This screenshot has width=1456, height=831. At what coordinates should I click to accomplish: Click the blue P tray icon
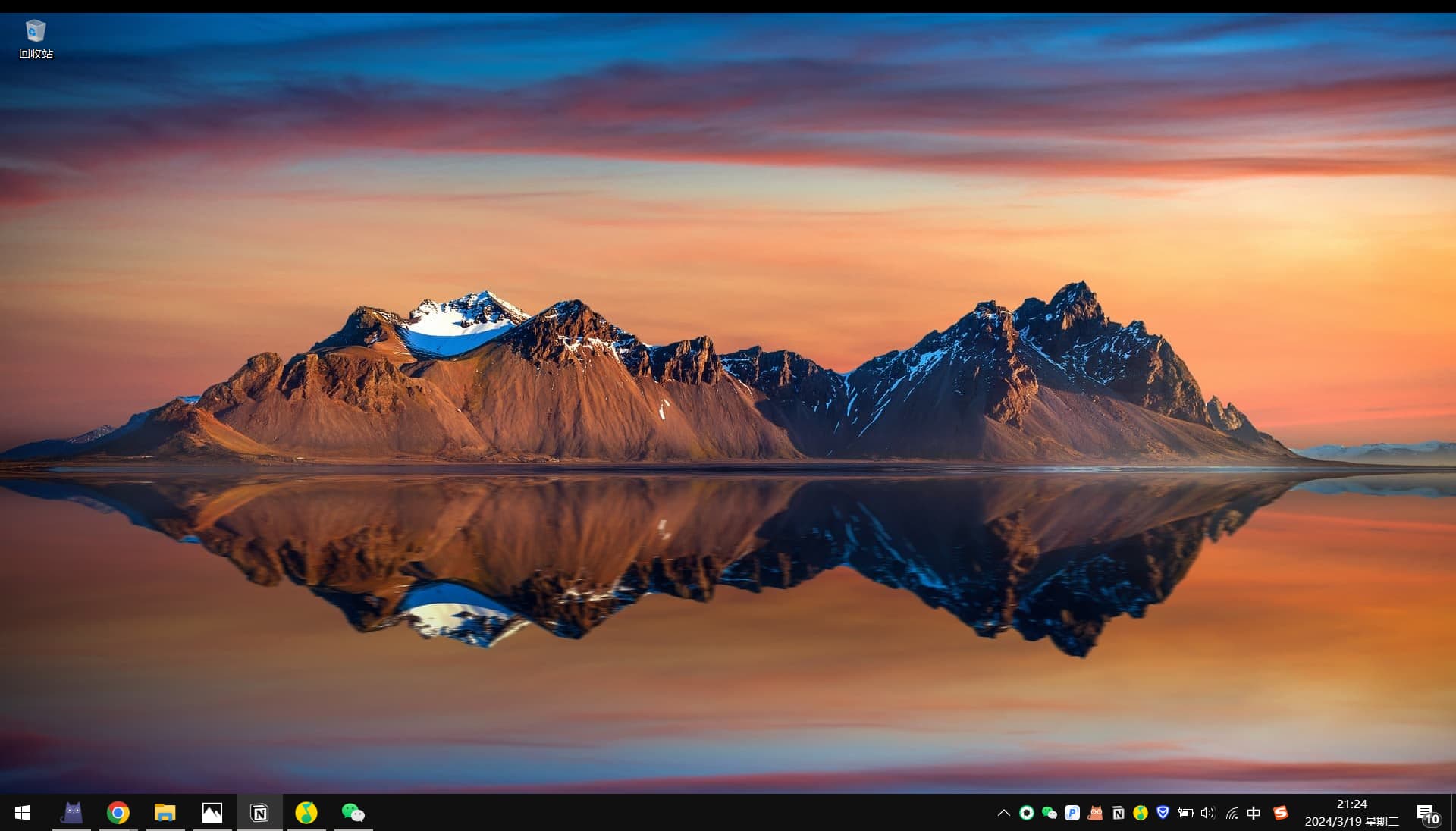1072,813
